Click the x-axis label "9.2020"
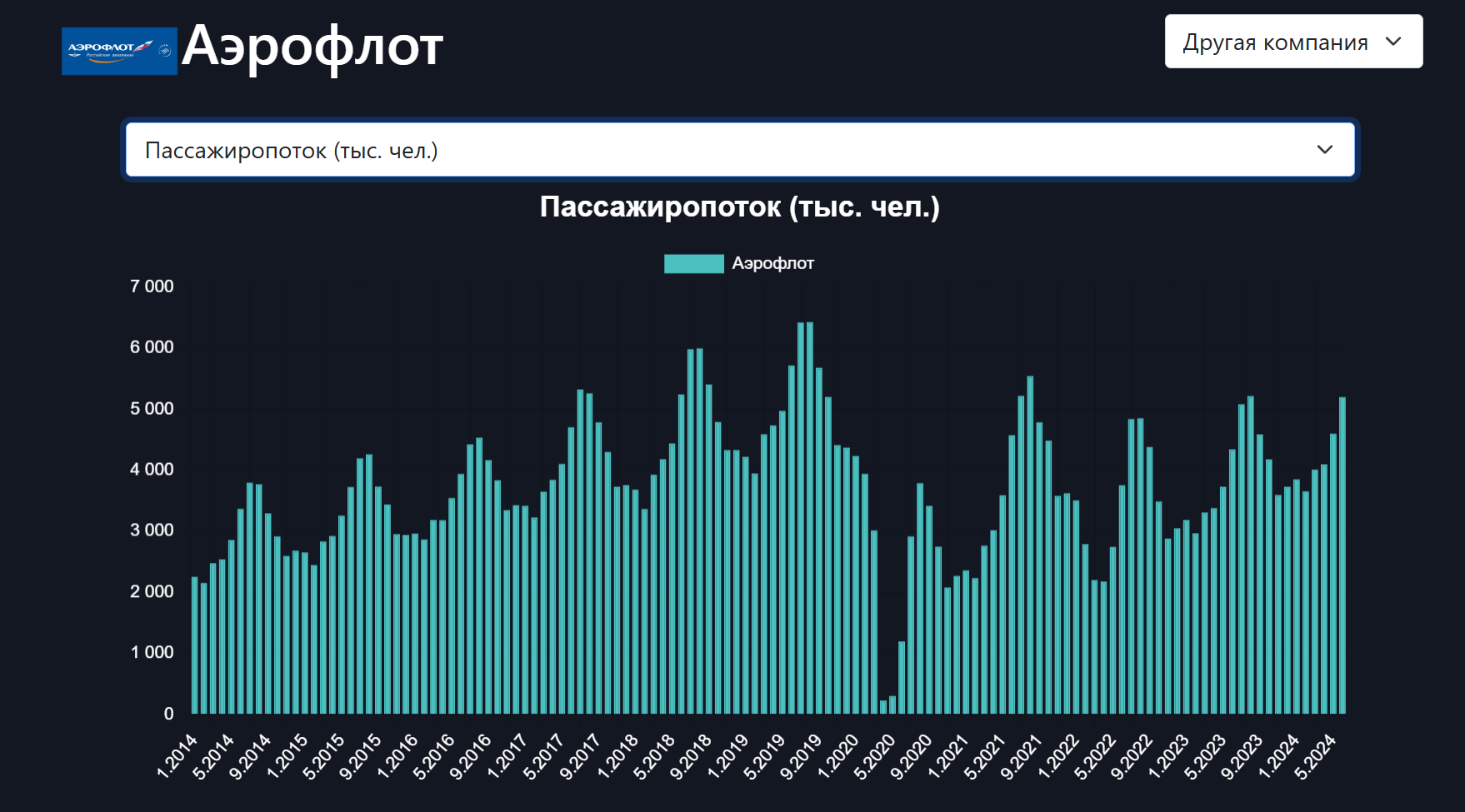This screenshot has width=1465, height=812. [912, 756]
